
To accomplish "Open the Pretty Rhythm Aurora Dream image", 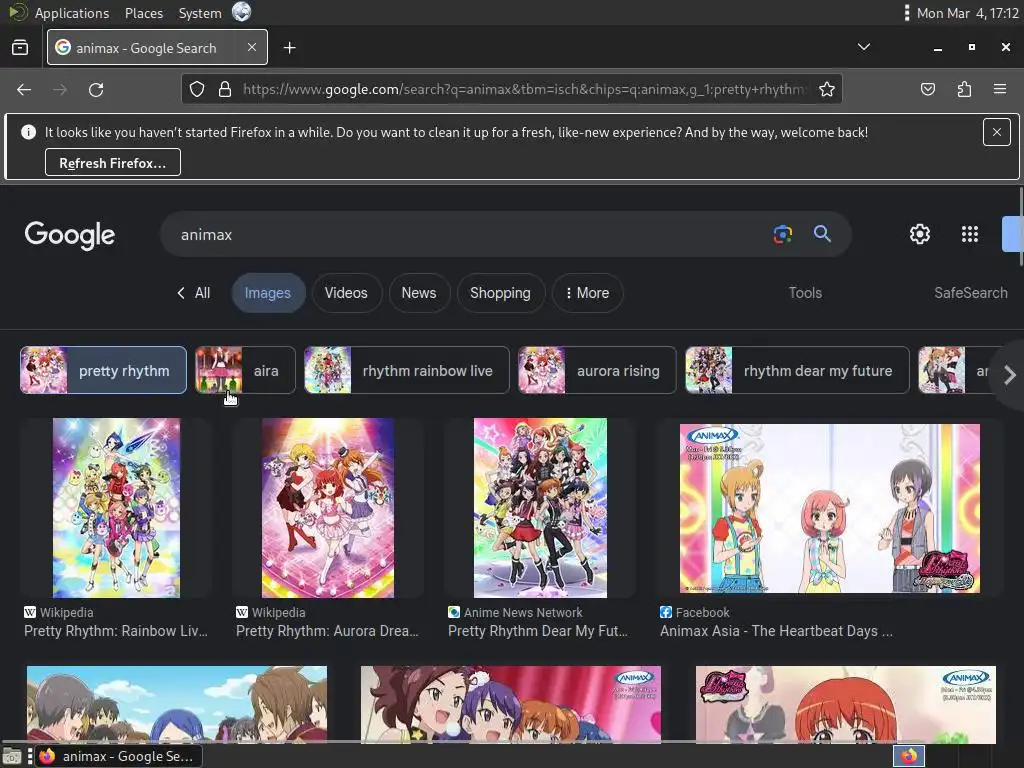I will pos(328,508).
